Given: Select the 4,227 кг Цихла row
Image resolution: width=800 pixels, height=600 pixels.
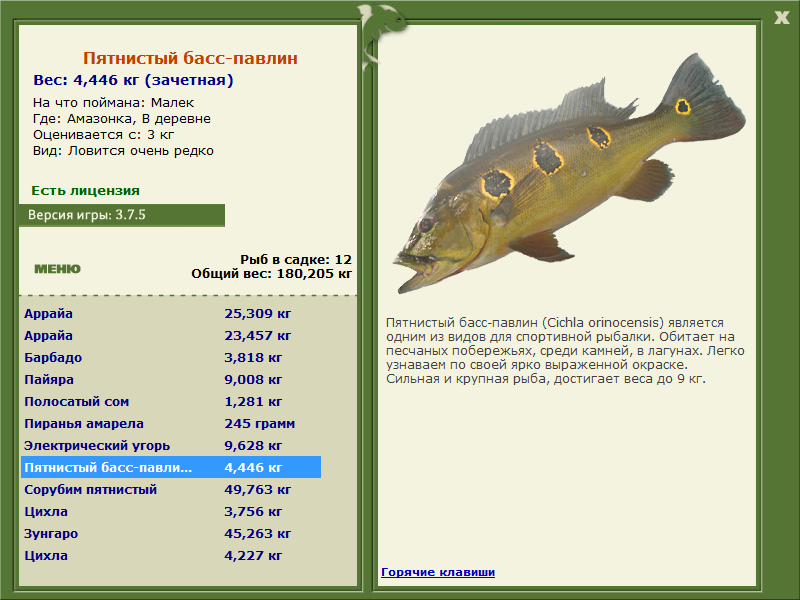Looking at the screenshot, I should pyautogui.click(x=171, y=555).
